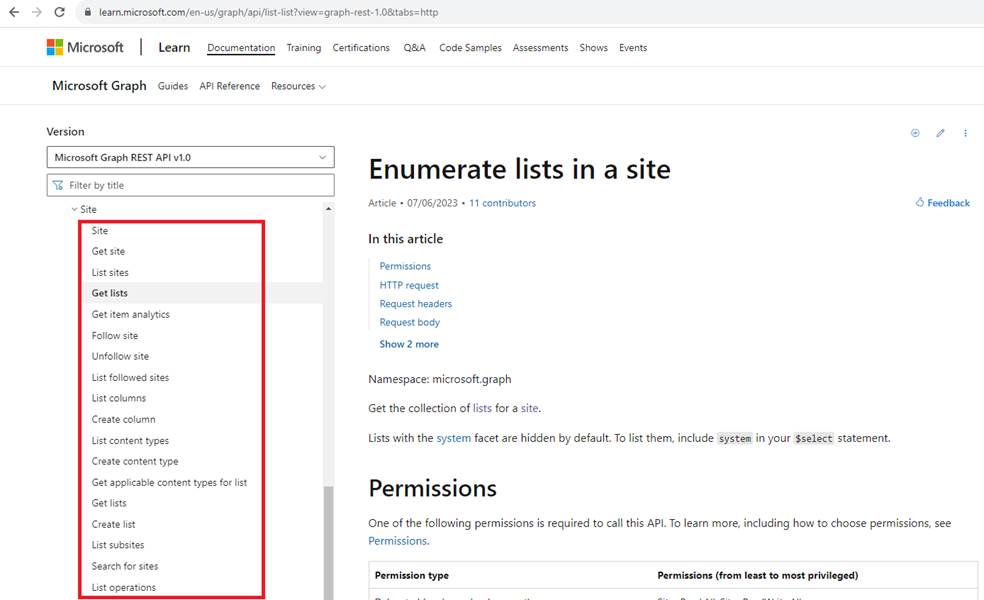The width and height of the screenshot is (984, 600).
Task: Open the Events menu item
Action: pos(633,48)
